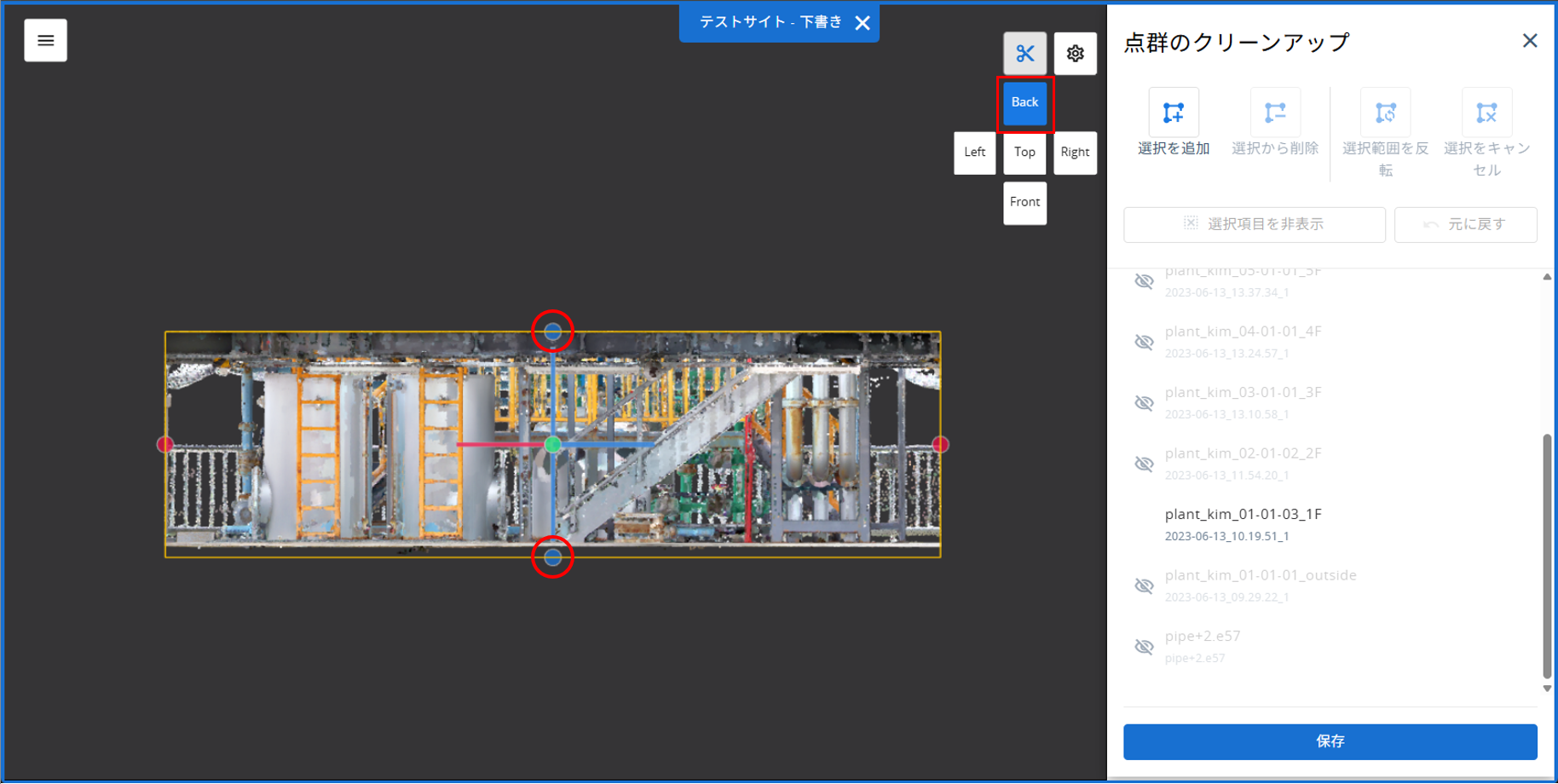1558x784 pixels.
Task: Switch to the Top view
Action: pyautogui.click(x=1024, y=153)
